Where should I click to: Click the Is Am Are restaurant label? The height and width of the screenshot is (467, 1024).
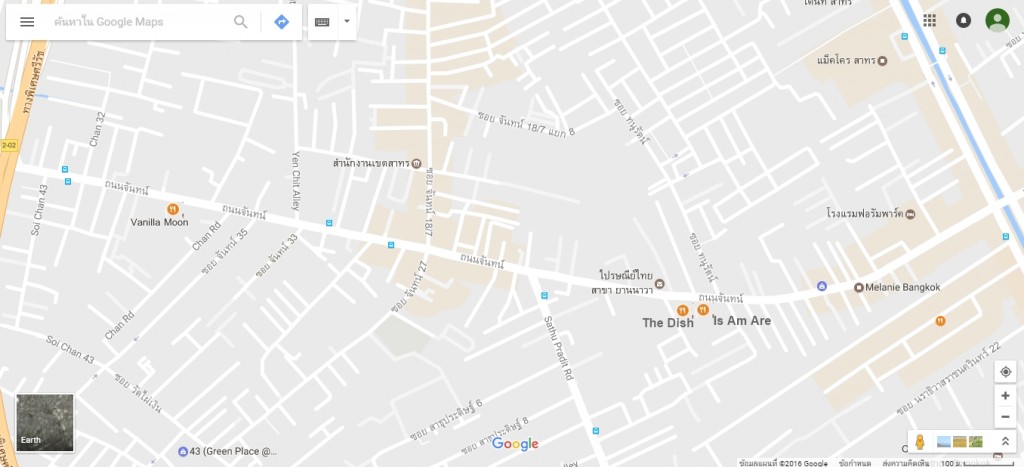(x=741, y=321)
